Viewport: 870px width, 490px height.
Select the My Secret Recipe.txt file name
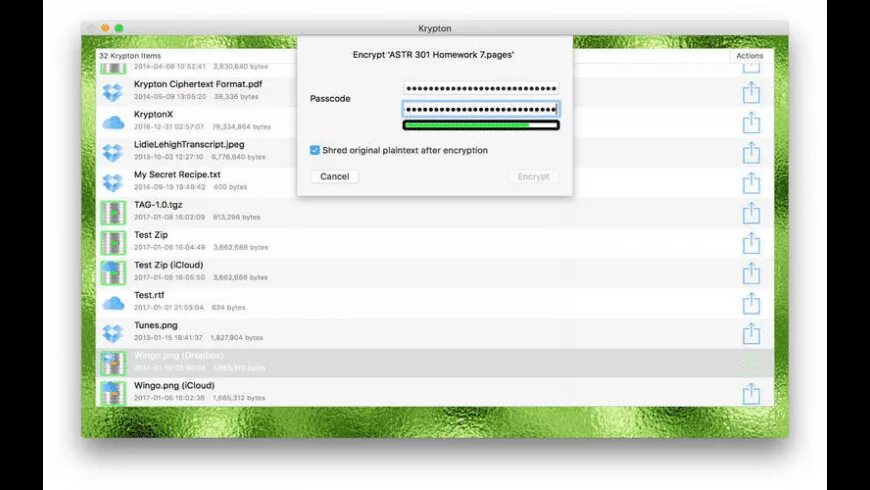point(177,174)
